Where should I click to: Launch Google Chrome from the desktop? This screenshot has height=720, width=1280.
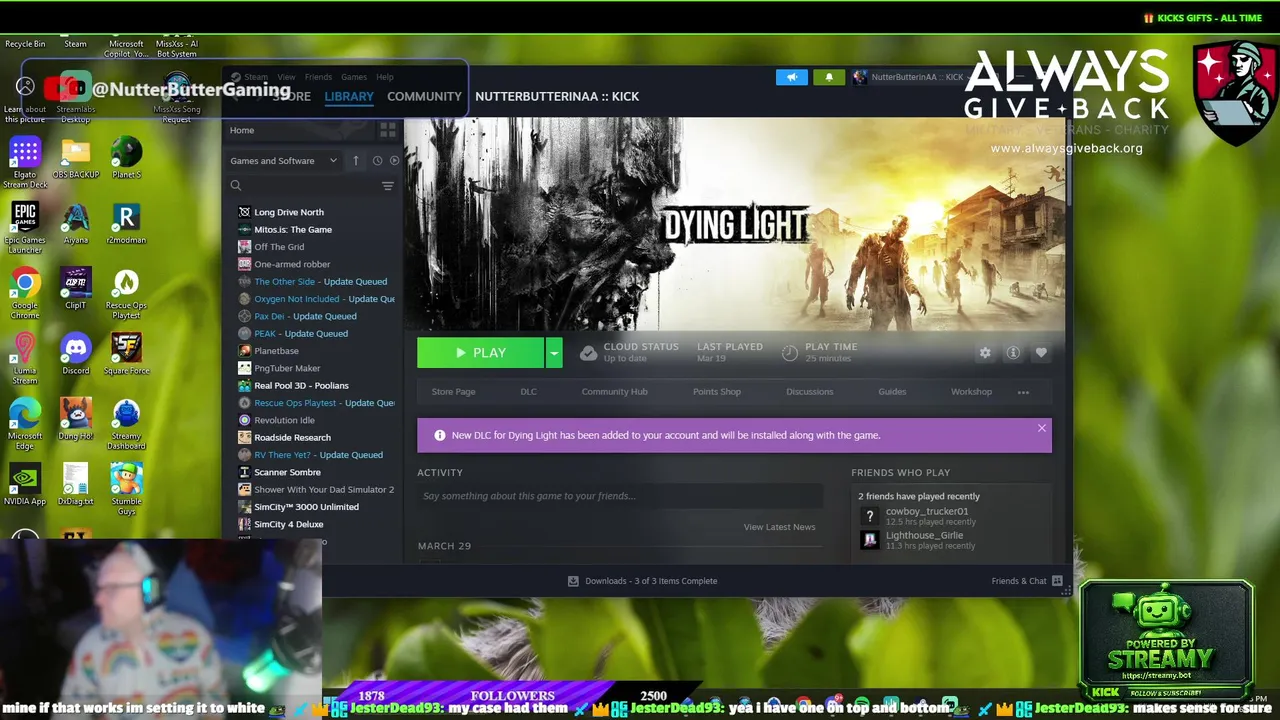tap(25, 293)
